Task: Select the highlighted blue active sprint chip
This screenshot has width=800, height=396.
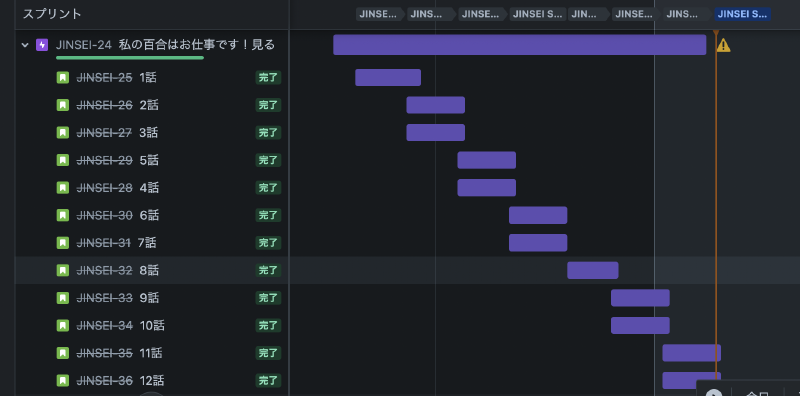Action: point(742,14)
